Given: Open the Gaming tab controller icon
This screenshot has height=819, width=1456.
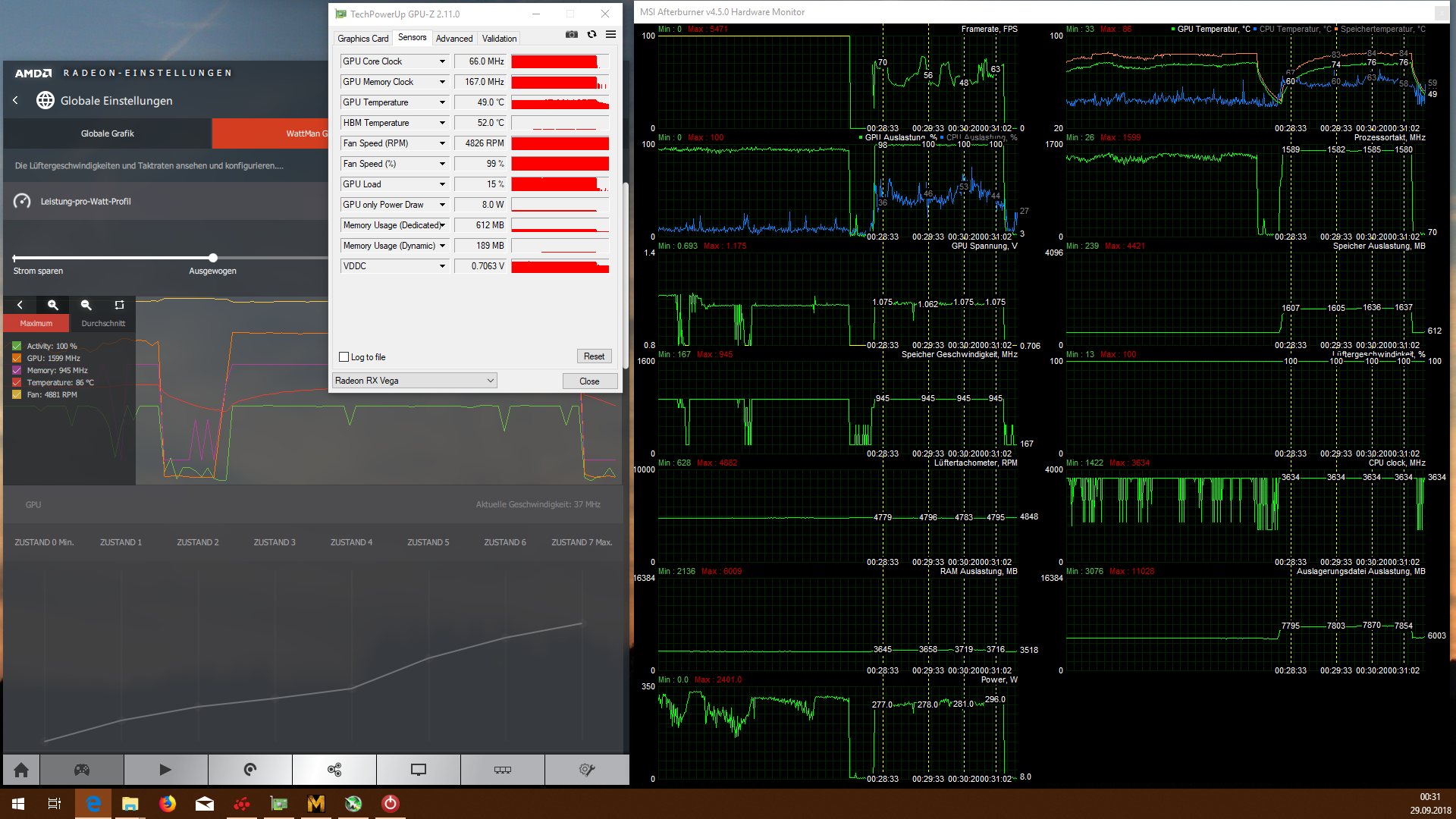Looking at the screenshot, I should pyautogui.click(x=82, y=770).
